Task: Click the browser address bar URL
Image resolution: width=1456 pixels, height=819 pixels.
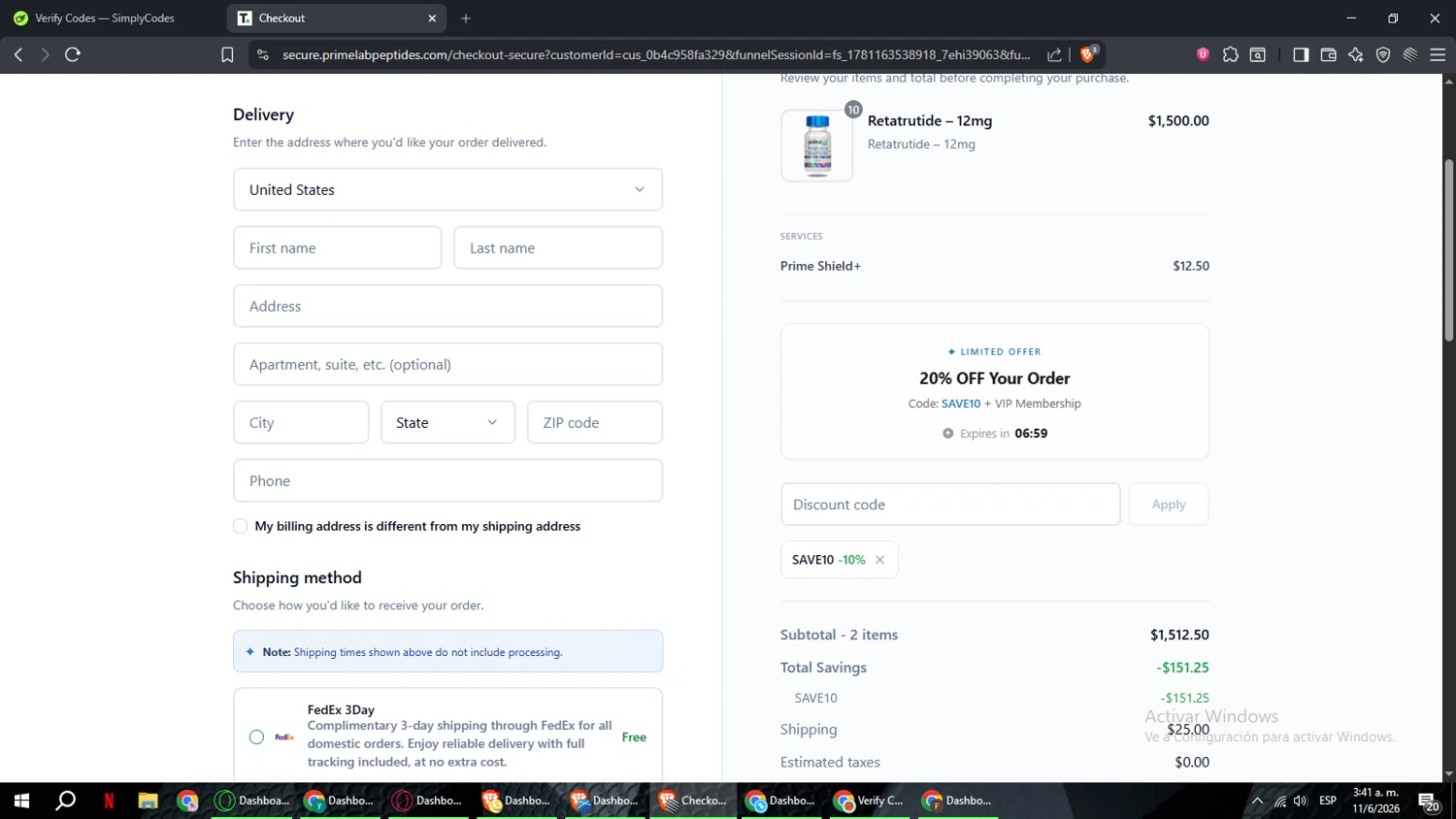Action: click(656, 55)
